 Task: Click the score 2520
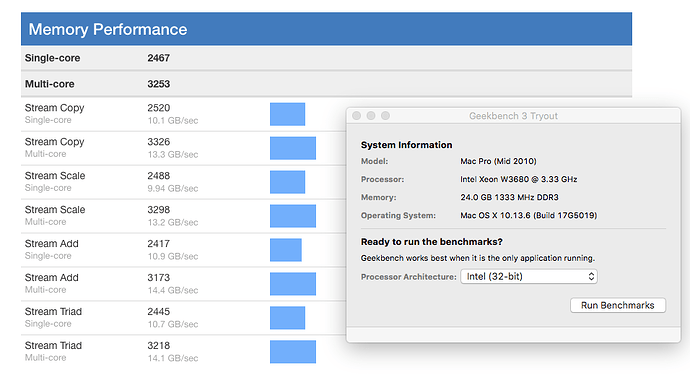click(x=158, y=108)
